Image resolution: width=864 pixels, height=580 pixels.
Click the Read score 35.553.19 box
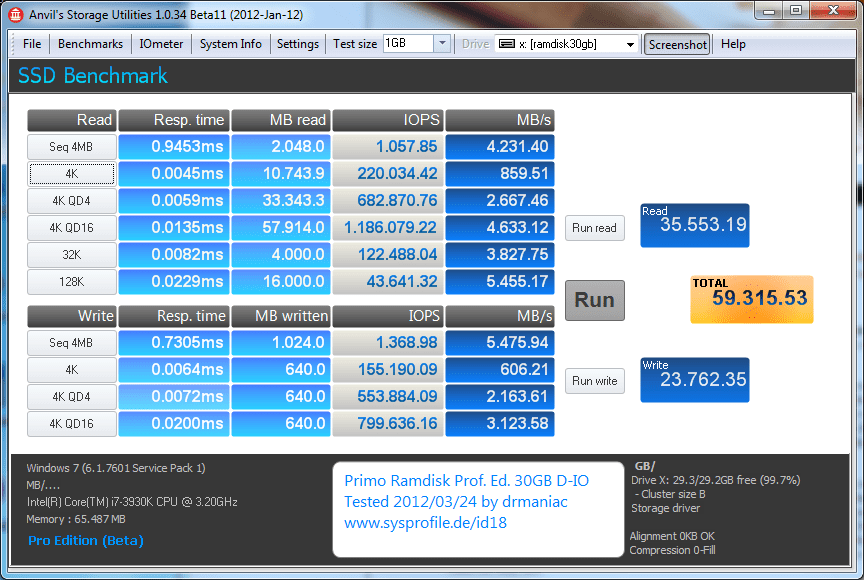695,225
